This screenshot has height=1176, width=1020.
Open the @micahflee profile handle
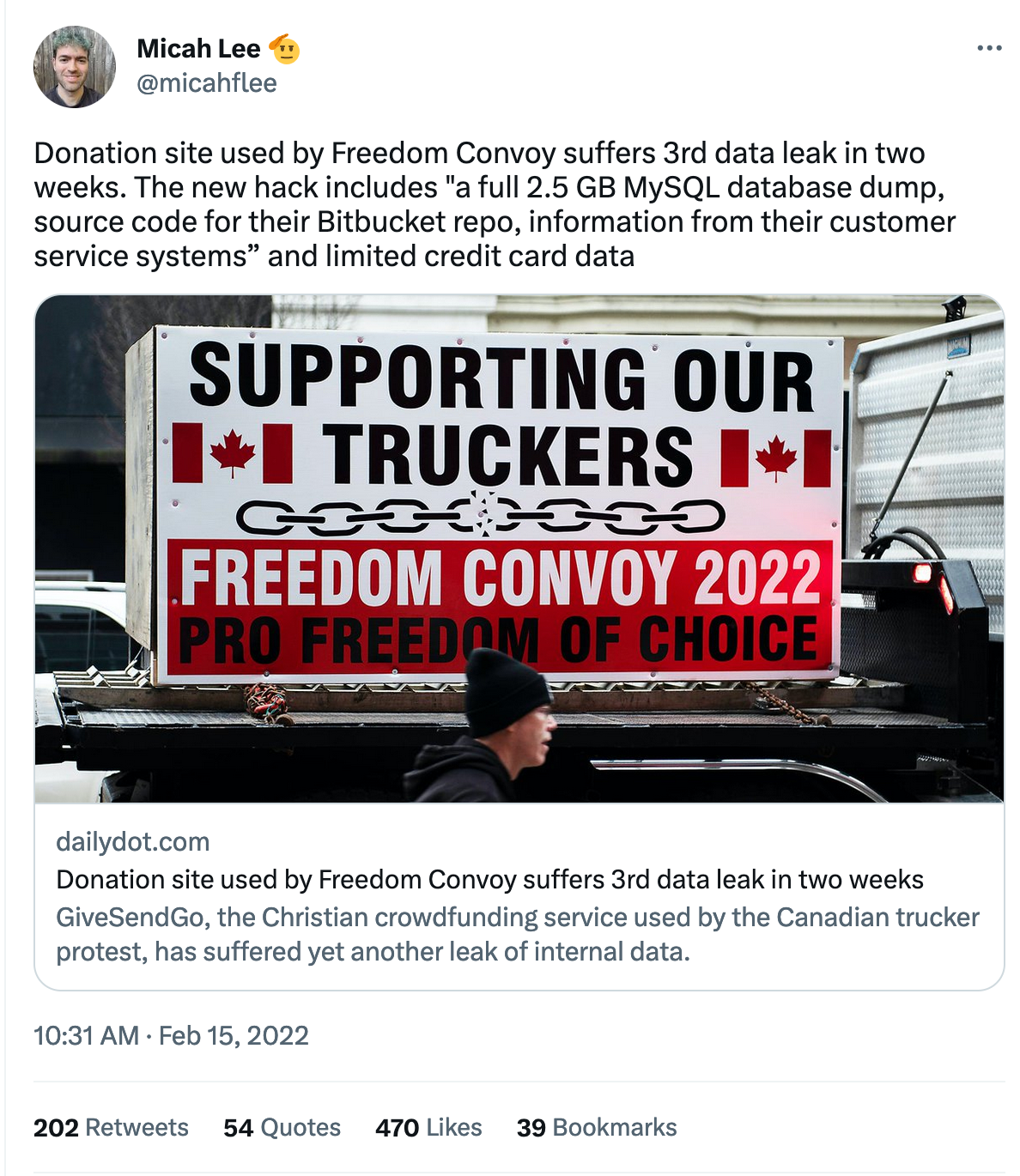click(x=205, y=83)
